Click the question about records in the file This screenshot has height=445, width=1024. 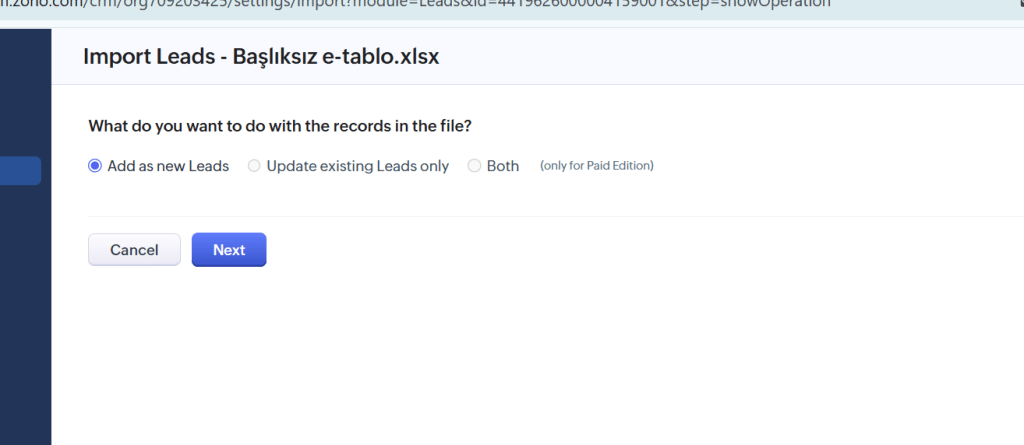tap(280, 126)
